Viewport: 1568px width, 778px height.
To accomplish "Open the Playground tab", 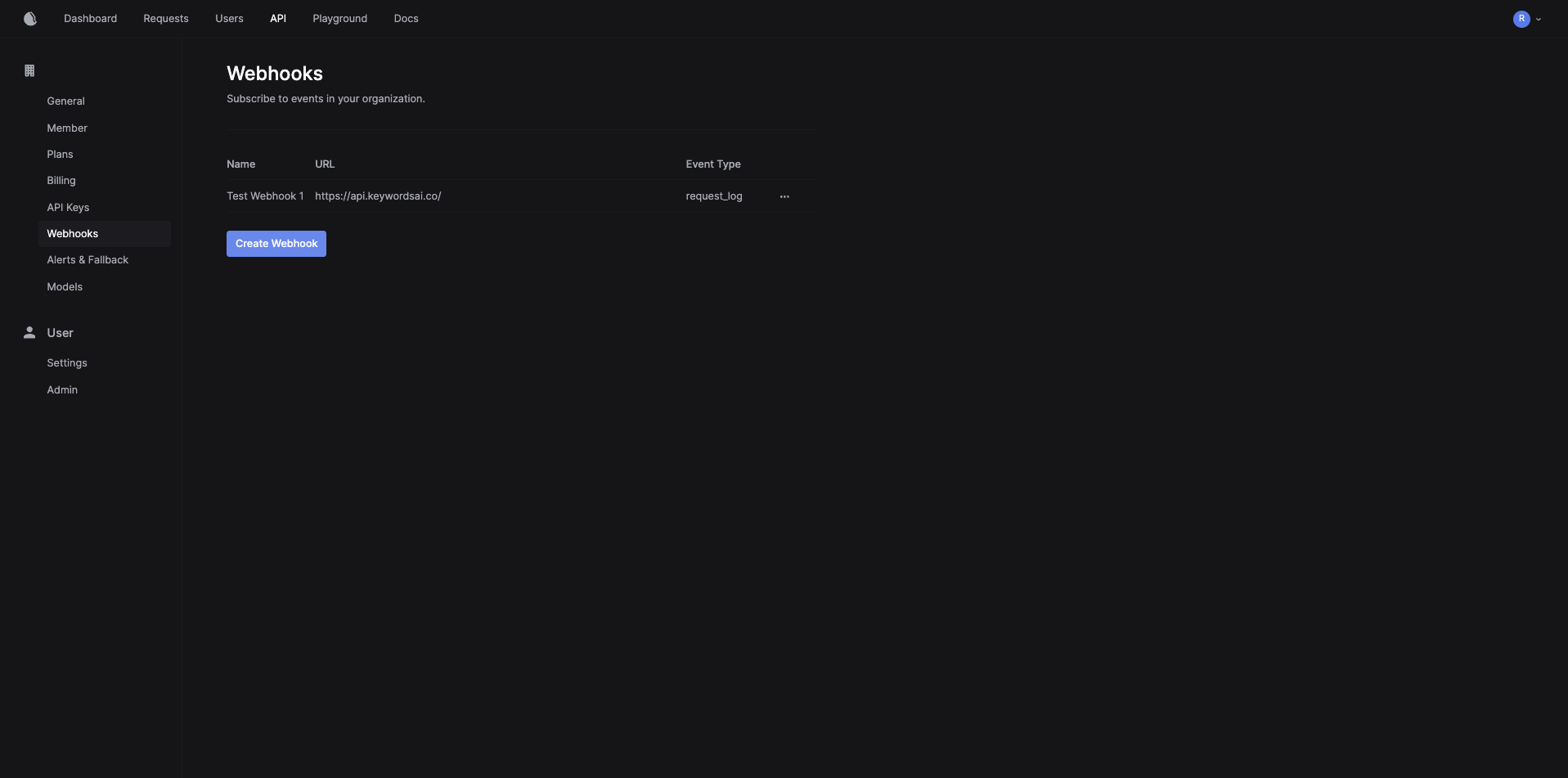I will (x=339, y=18).
